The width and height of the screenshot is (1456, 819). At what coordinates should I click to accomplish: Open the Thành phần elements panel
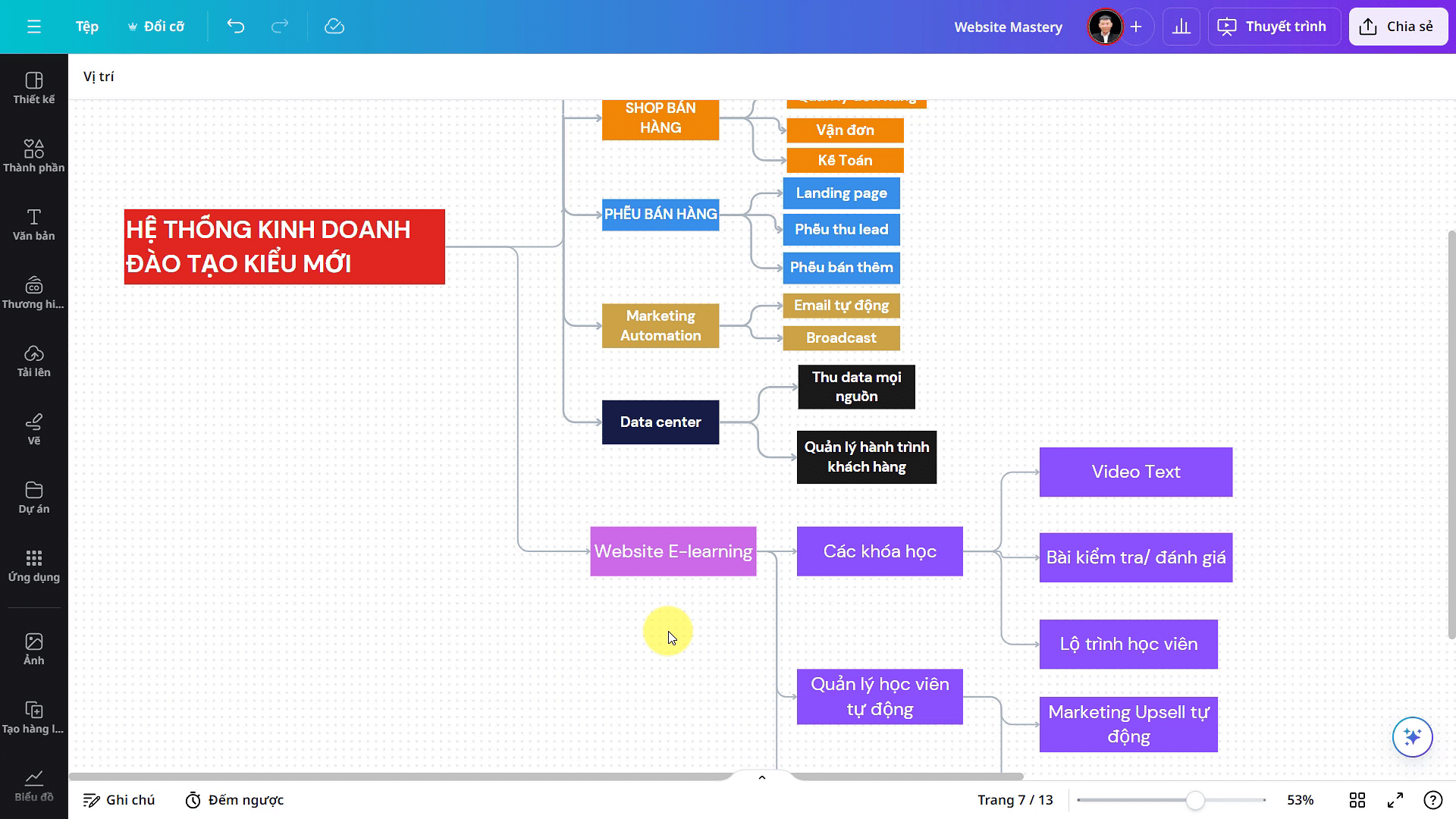(34, 156)
